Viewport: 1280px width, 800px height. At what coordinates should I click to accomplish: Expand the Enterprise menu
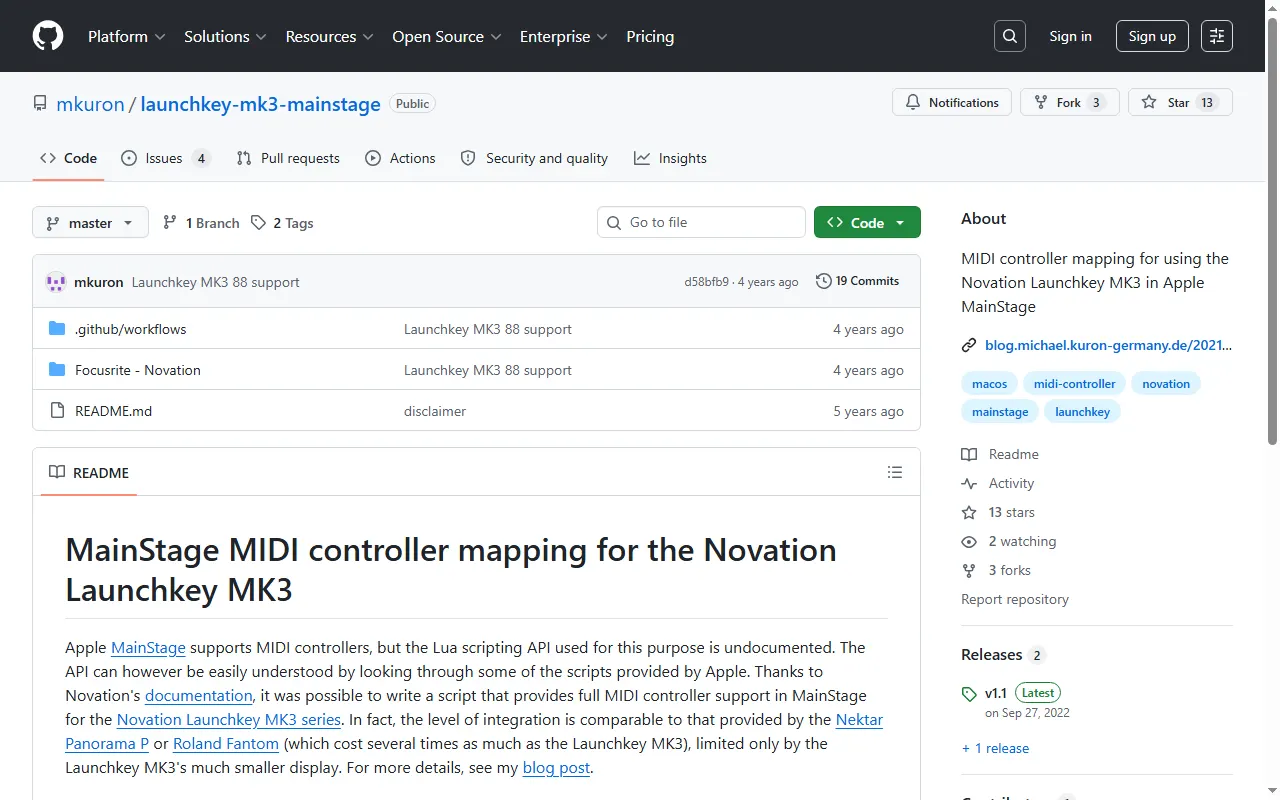coord(564,36)
